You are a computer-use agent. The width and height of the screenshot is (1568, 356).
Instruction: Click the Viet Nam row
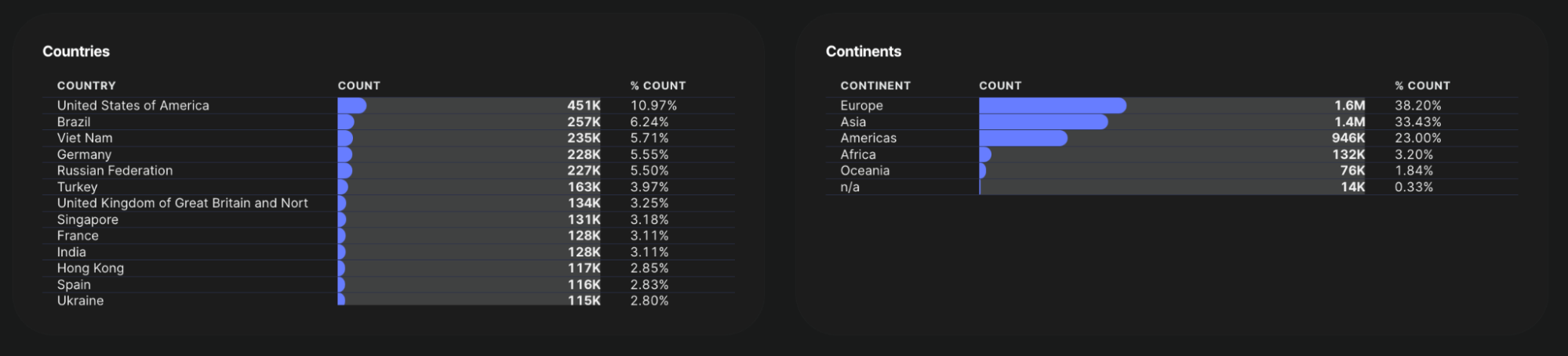pyautogui.click(x=388, y=138)
